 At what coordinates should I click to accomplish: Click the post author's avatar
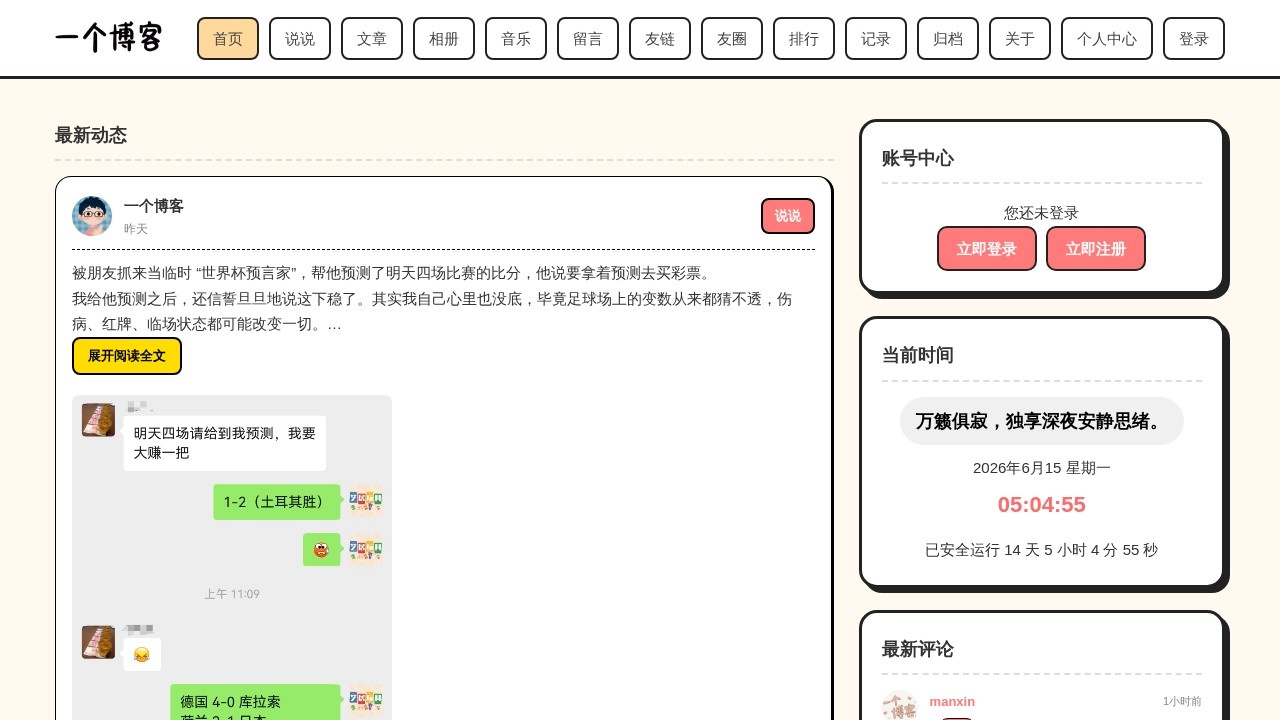(x=92, y=216)
